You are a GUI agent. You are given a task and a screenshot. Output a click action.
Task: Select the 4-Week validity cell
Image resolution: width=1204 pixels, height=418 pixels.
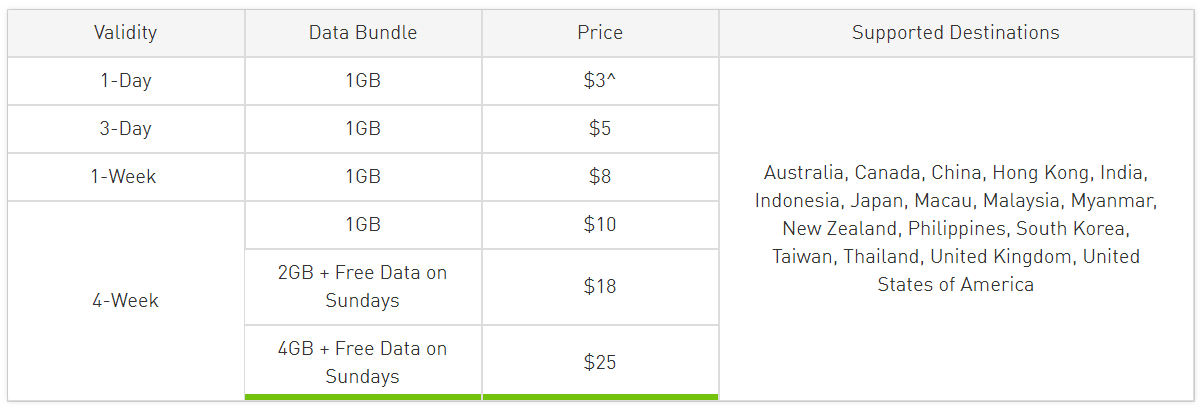(126, 301)
